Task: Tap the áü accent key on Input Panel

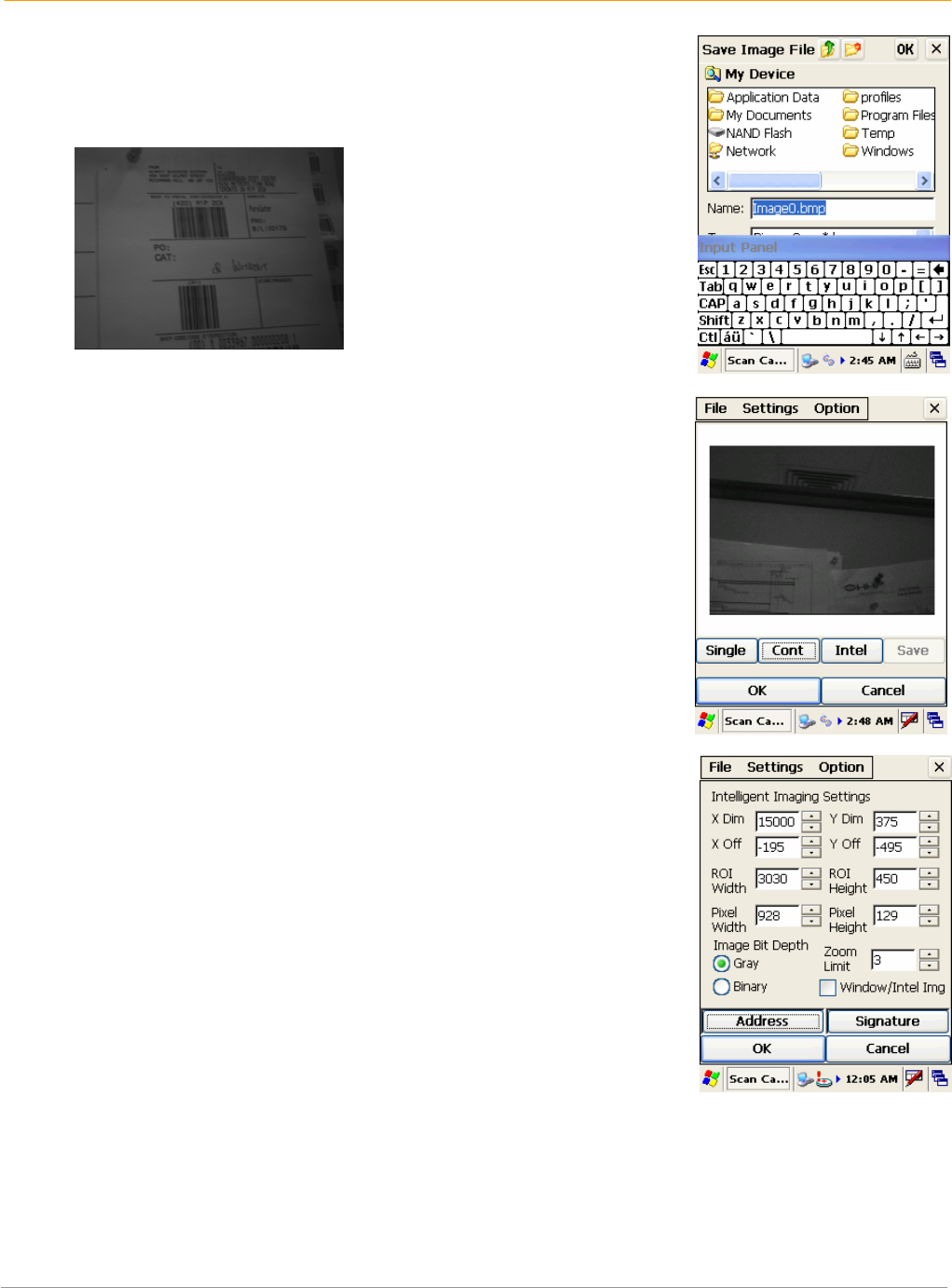Action: tap(732, 337)
